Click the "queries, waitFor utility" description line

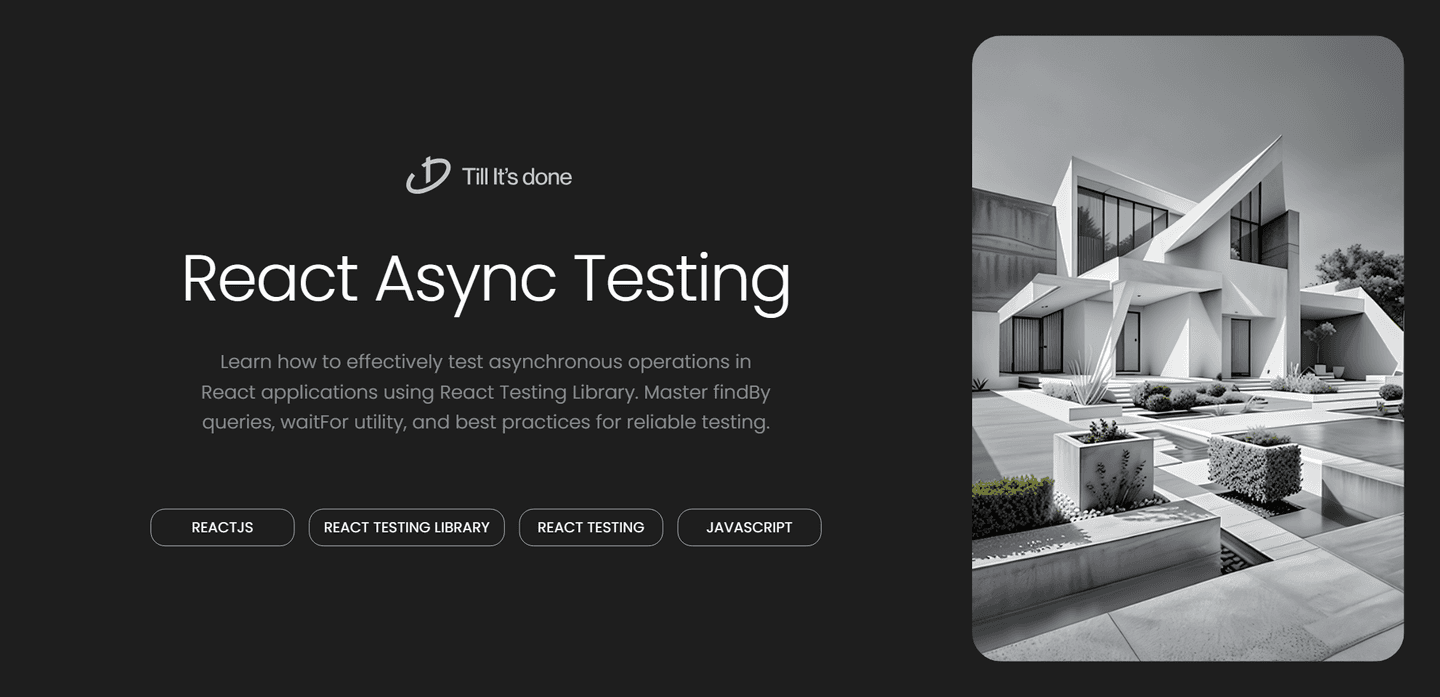303,422
